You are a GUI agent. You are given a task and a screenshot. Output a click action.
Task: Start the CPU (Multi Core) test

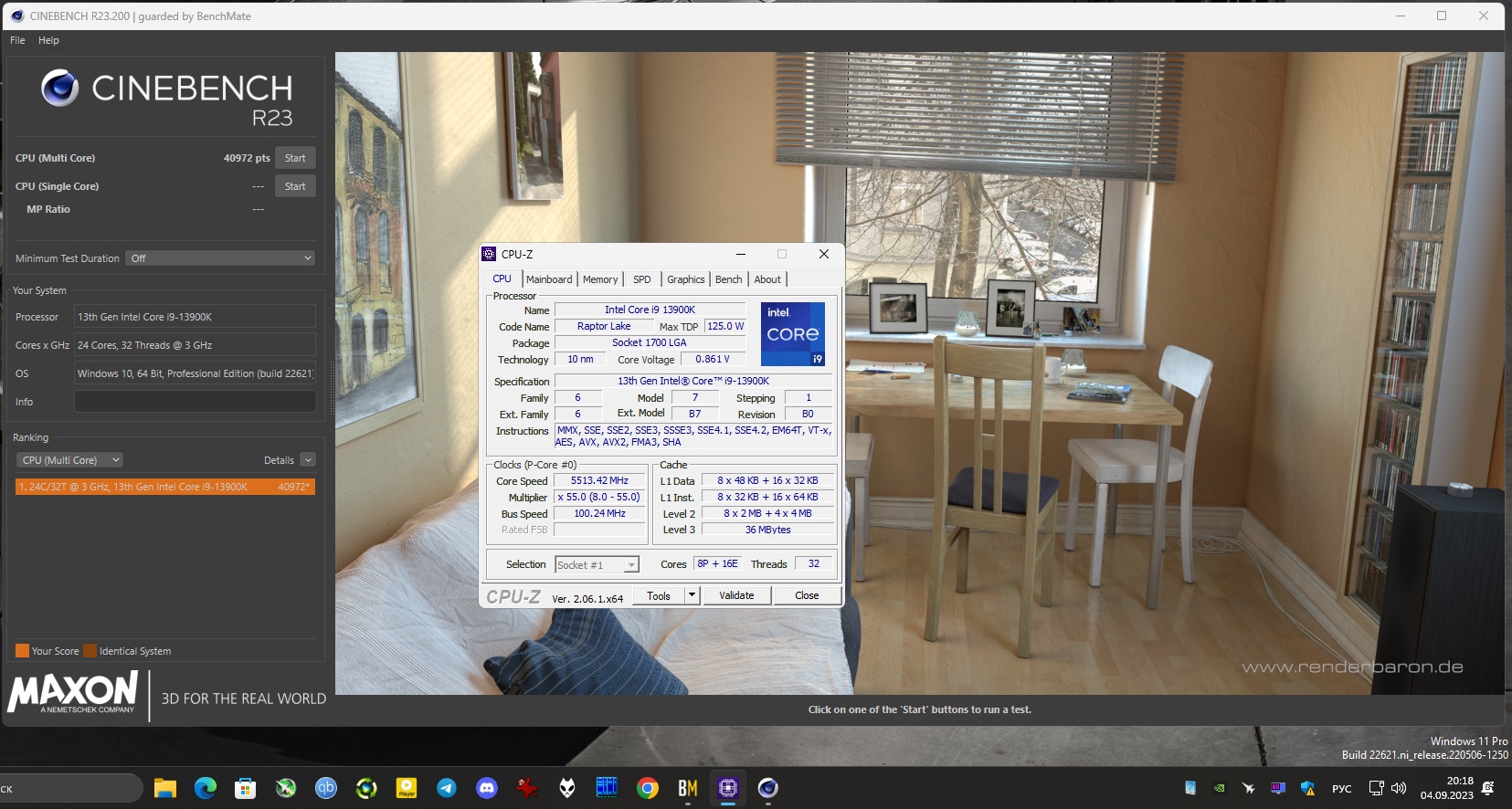click(x=295, y=158)
